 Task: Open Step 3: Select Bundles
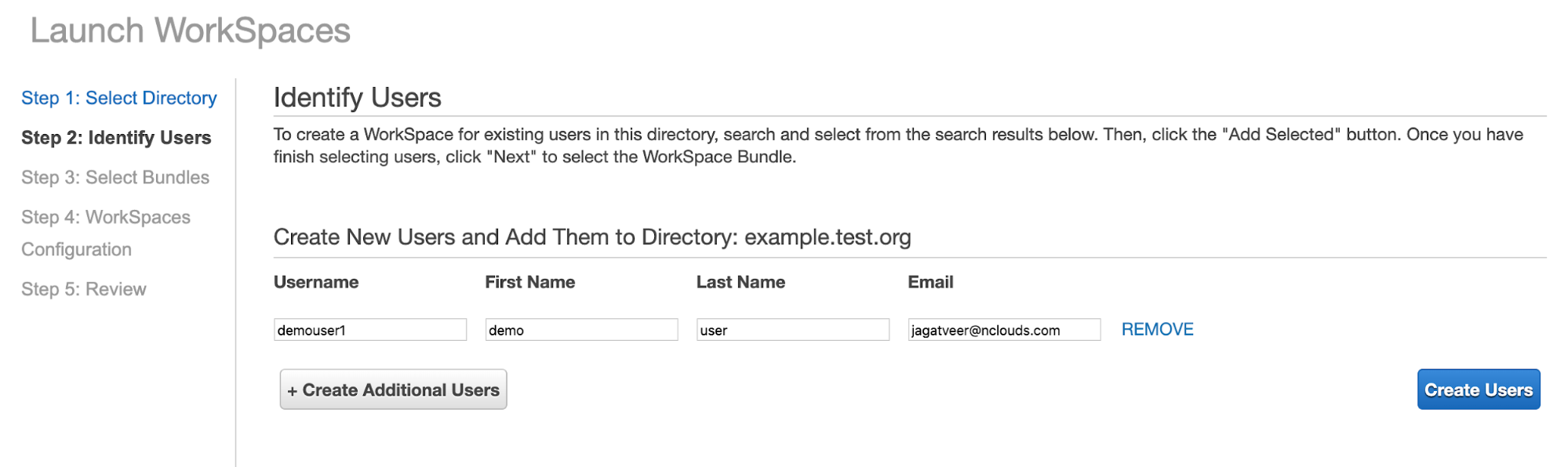coord(115,178)
